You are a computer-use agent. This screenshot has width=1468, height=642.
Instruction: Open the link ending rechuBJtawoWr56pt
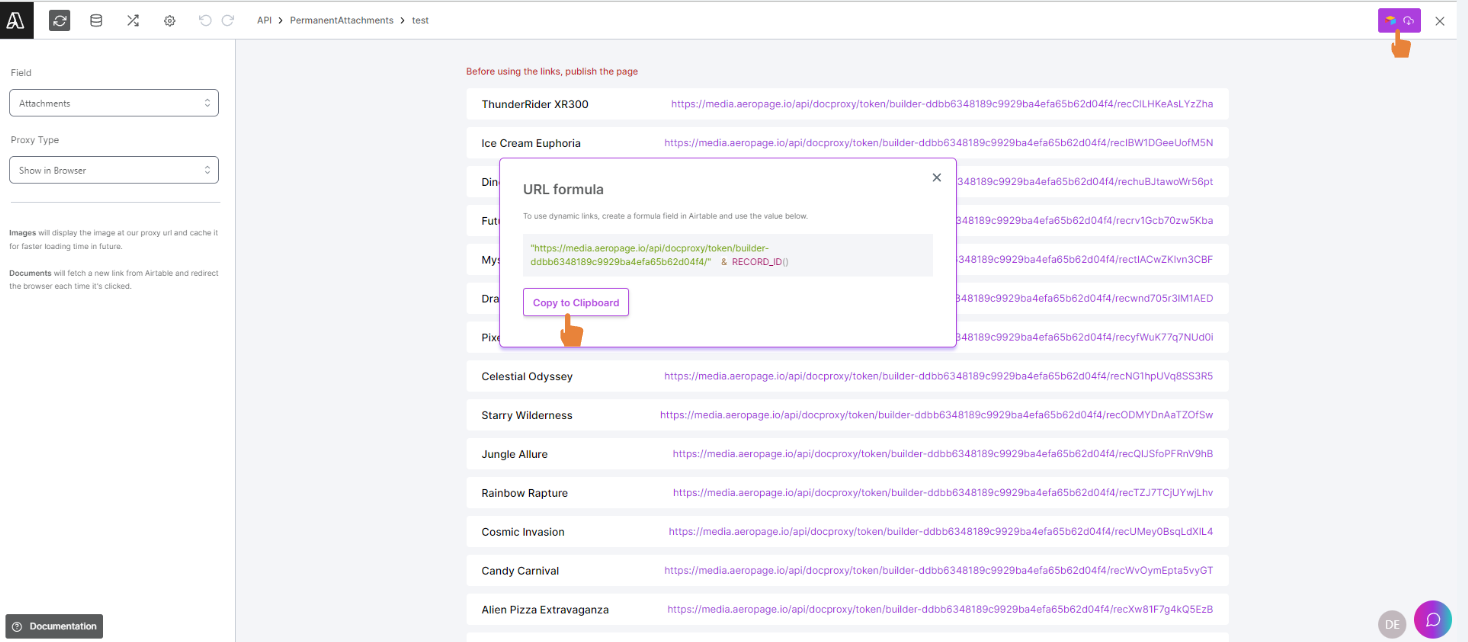[1085, 182]
